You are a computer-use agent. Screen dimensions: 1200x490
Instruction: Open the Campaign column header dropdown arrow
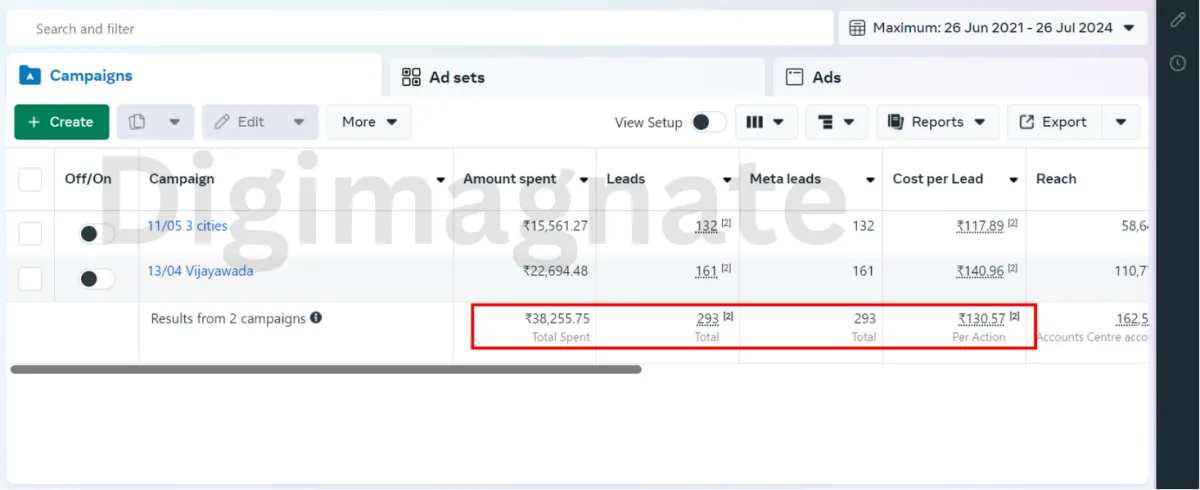(441, 180)
